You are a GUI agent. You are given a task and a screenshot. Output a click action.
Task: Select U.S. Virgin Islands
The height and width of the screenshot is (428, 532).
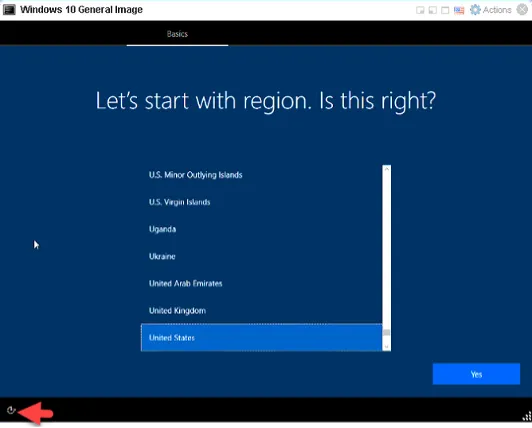tap(261, 202)
